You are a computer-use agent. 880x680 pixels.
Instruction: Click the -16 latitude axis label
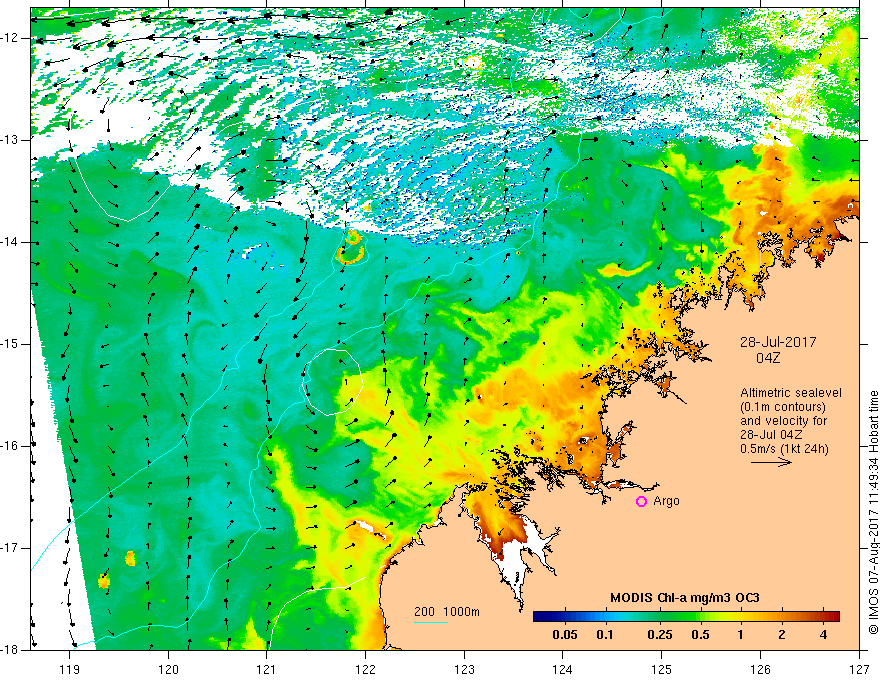[x=10, y=446]
